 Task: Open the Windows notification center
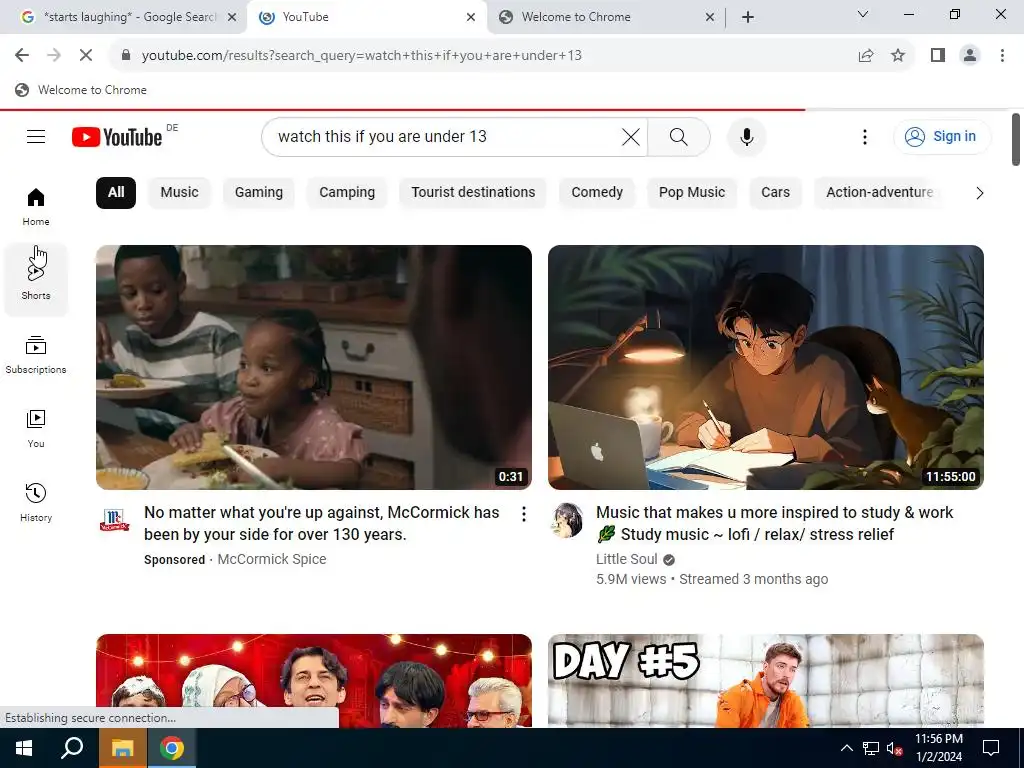coord(991,748)
